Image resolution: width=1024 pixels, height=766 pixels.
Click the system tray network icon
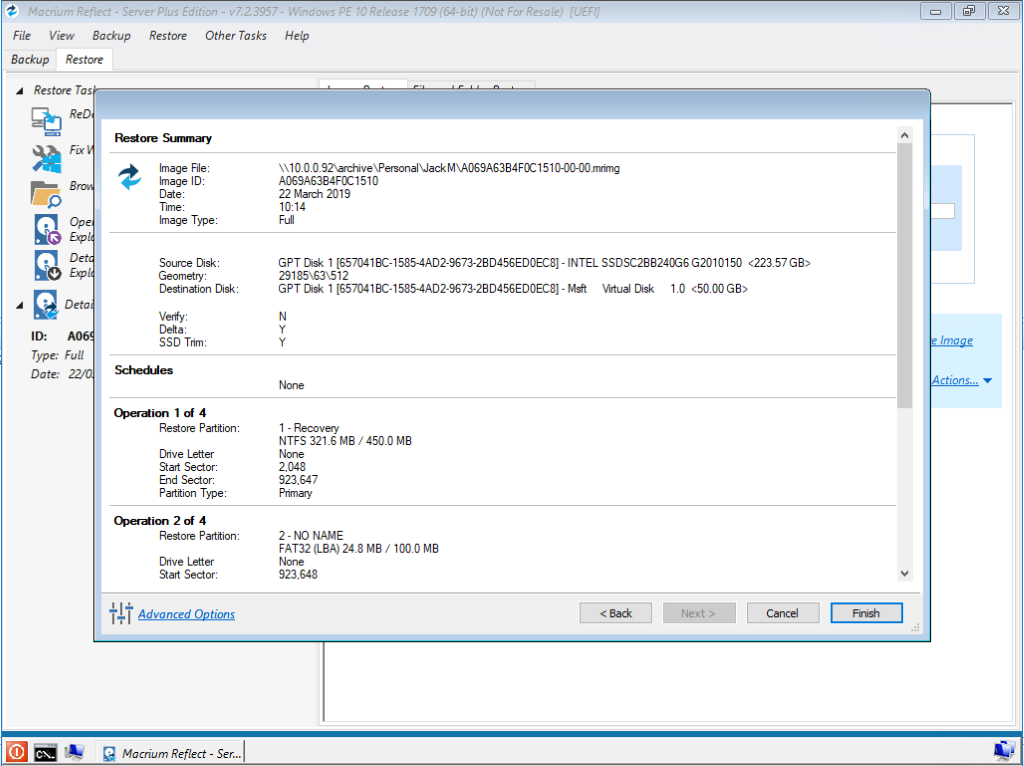click(x=1003, y=751)
